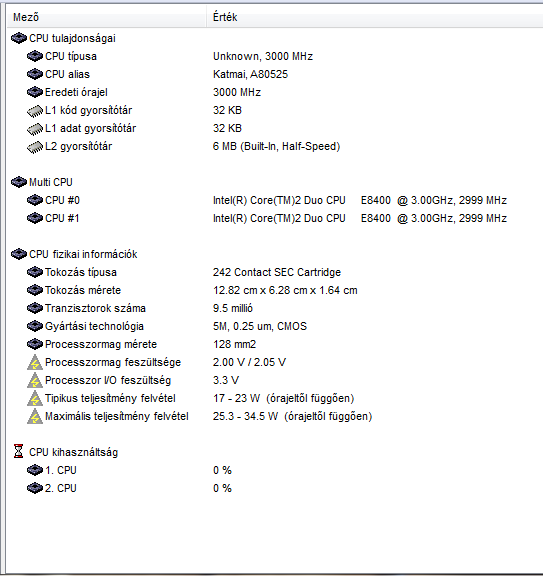Click the chip icon beside CPU típusa
The image size is (543, 576).
tap(35, 56)
